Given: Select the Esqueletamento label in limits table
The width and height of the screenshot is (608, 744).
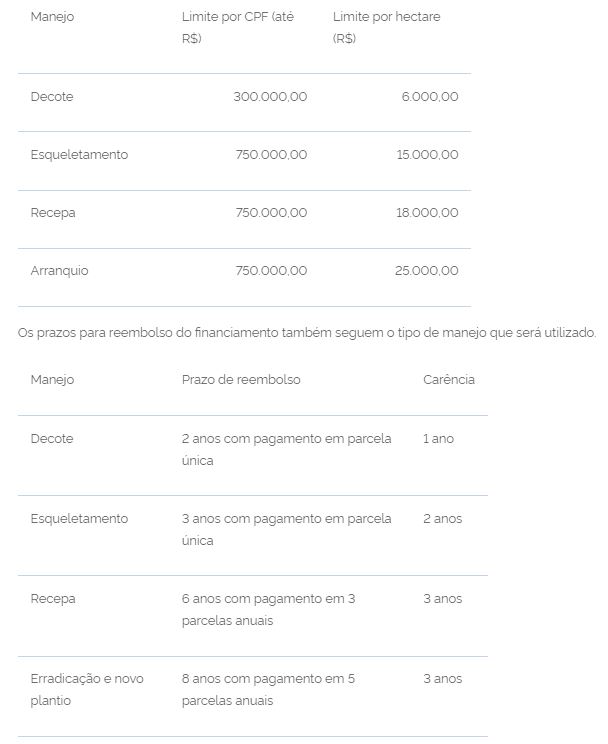Looking at the screenshot, I should click(x=79, y=155).
